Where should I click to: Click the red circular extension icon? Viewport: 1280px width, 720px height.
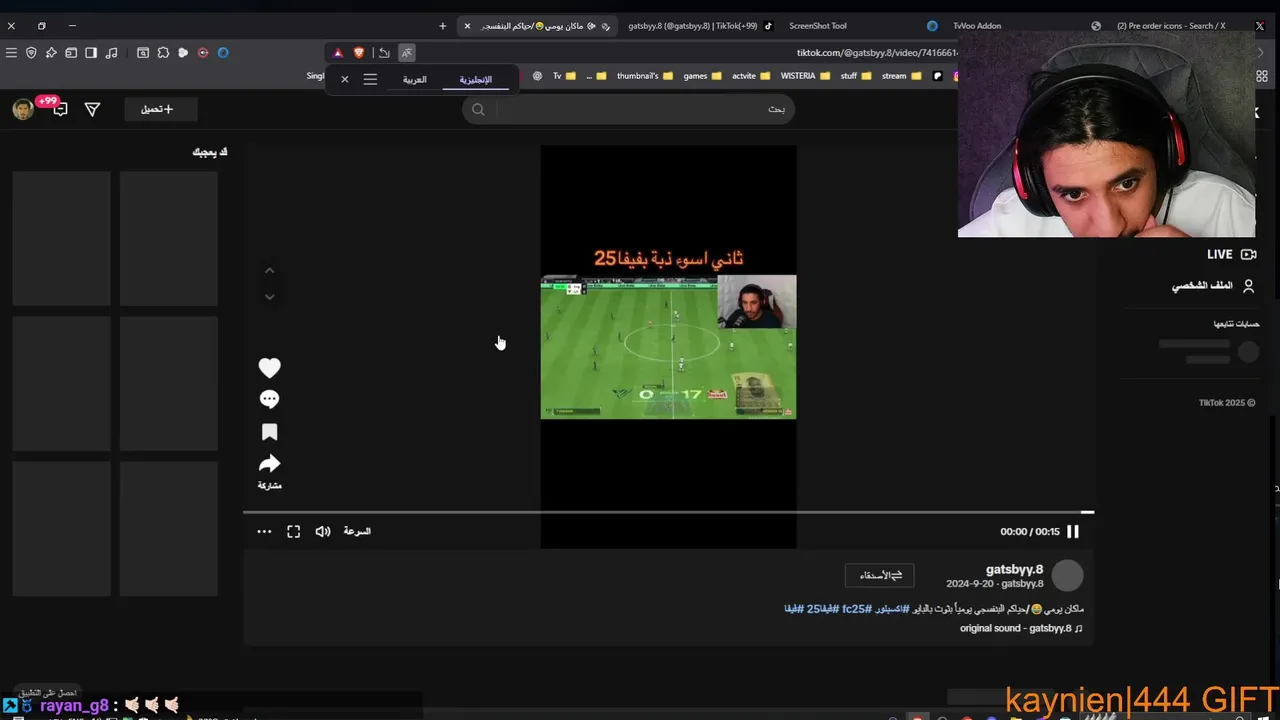coord(203,53)
